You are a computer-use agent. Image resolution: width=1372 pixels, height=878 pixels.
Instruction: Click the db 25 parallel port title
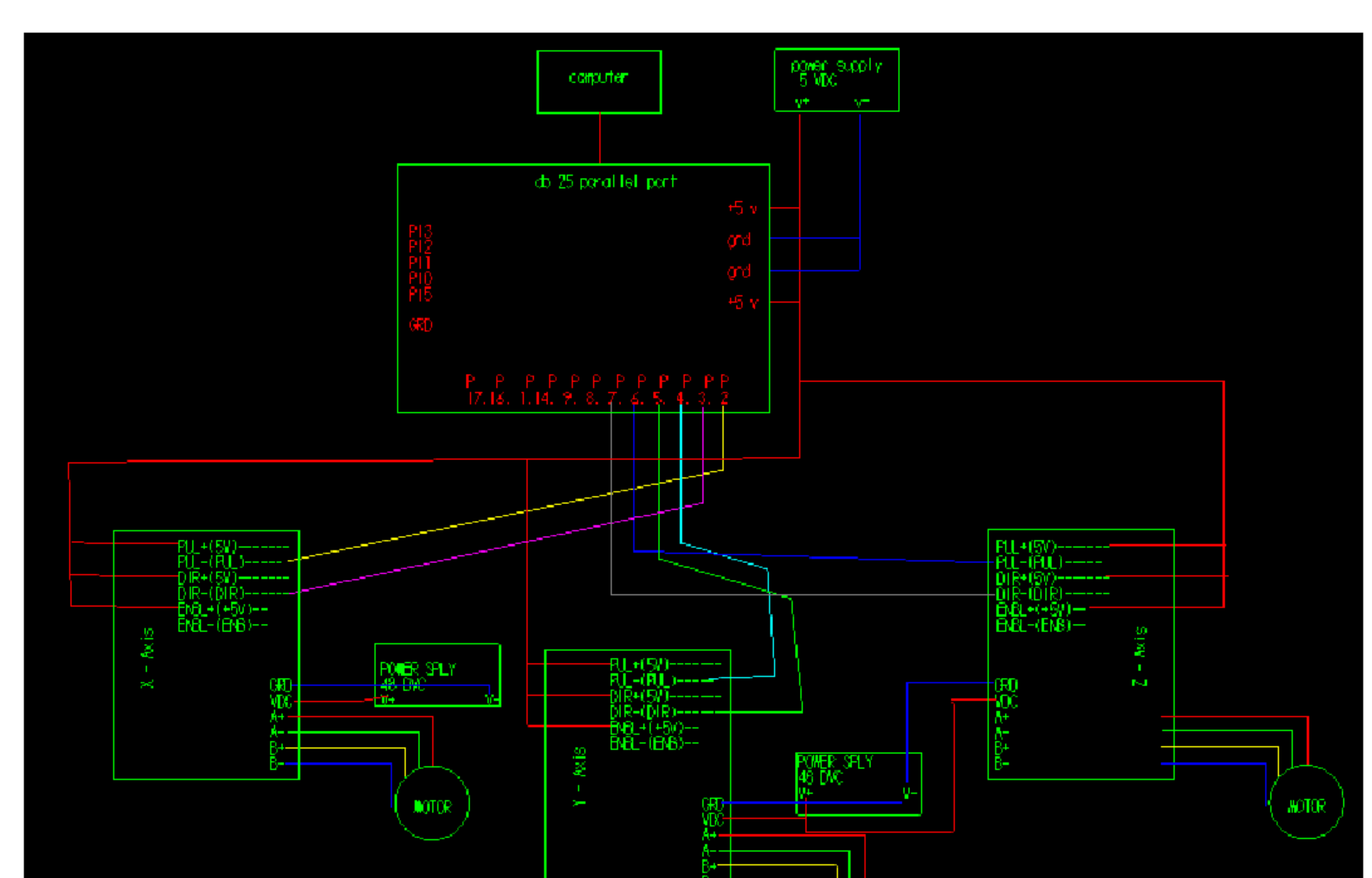605,182
